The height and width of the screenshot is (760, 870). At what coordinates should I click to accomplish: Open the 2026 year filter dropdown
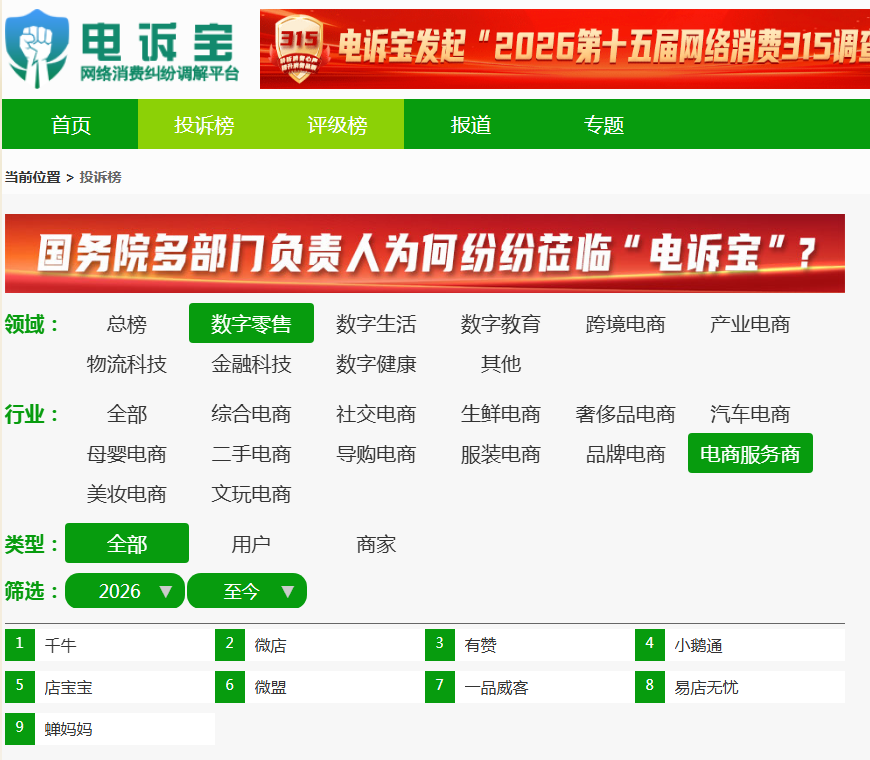pos(125,591)
